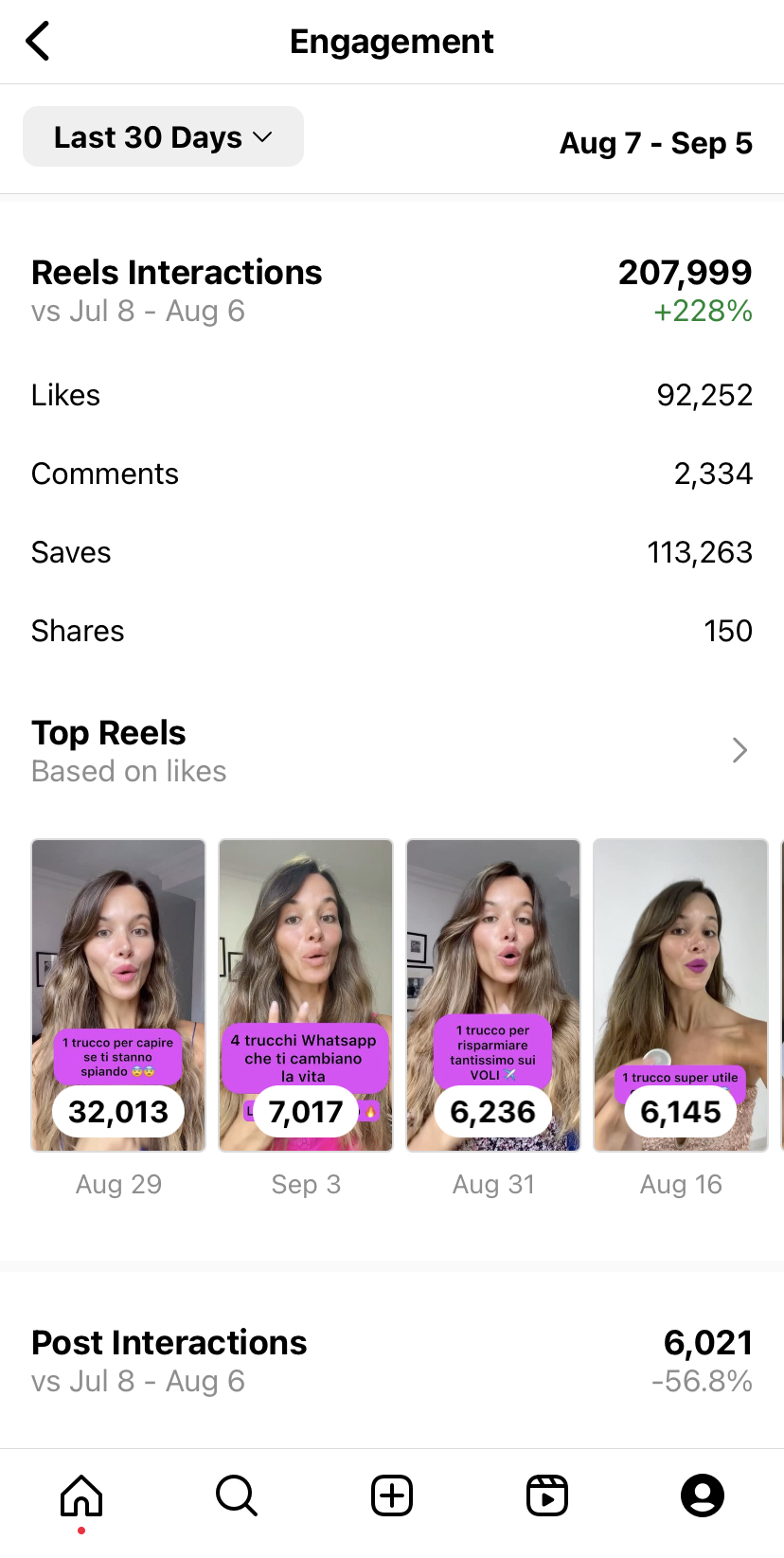Open the Sep 3 Whatsapp tricks reel
The width and height of the screenshot is (784, 1558).
tap(306, 994)
